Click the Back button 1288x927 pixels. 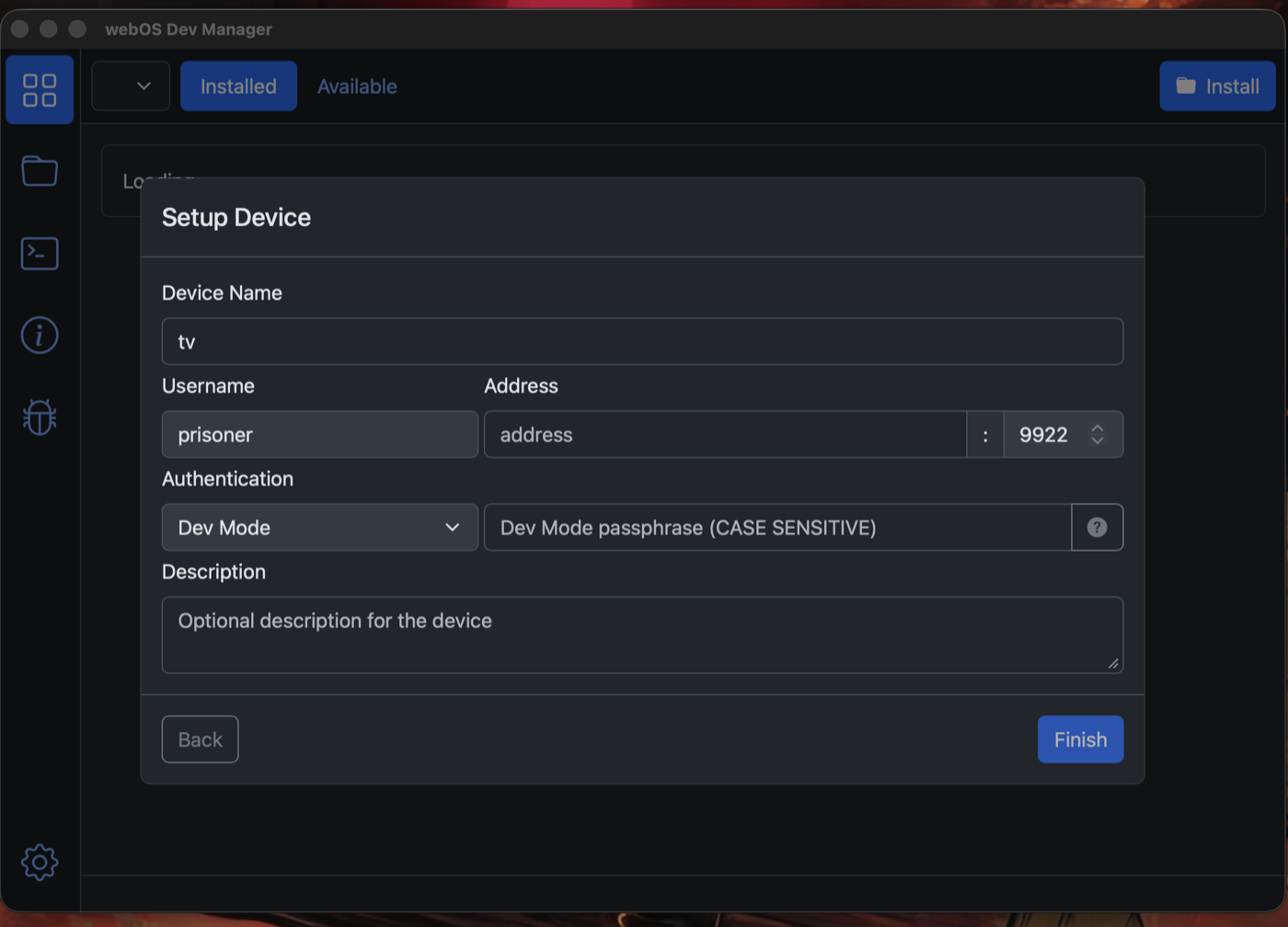(200, 739)
